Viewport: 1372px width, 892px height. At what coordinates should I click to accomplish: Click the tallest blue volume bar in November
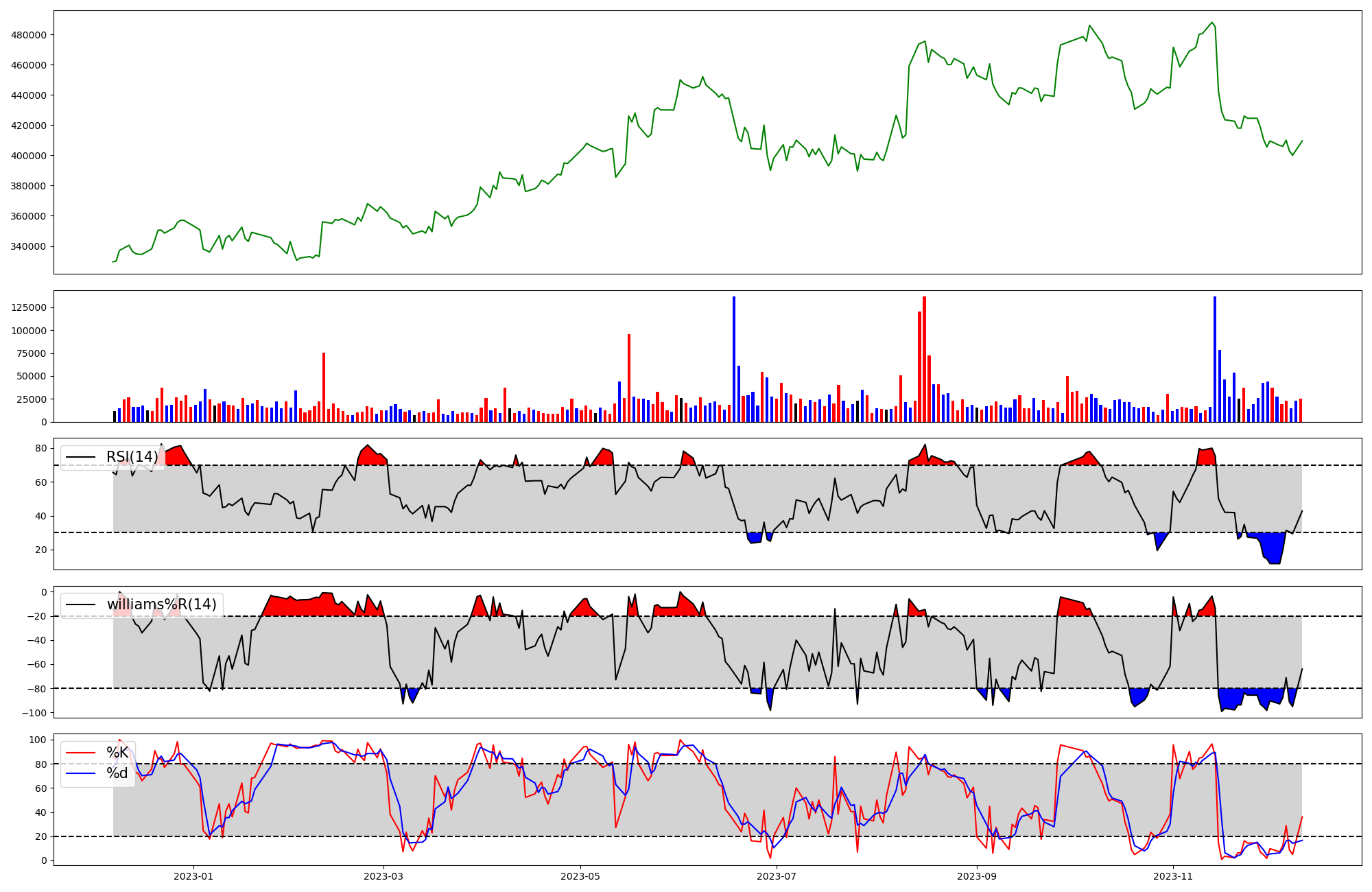click(x=1215, y=357)
